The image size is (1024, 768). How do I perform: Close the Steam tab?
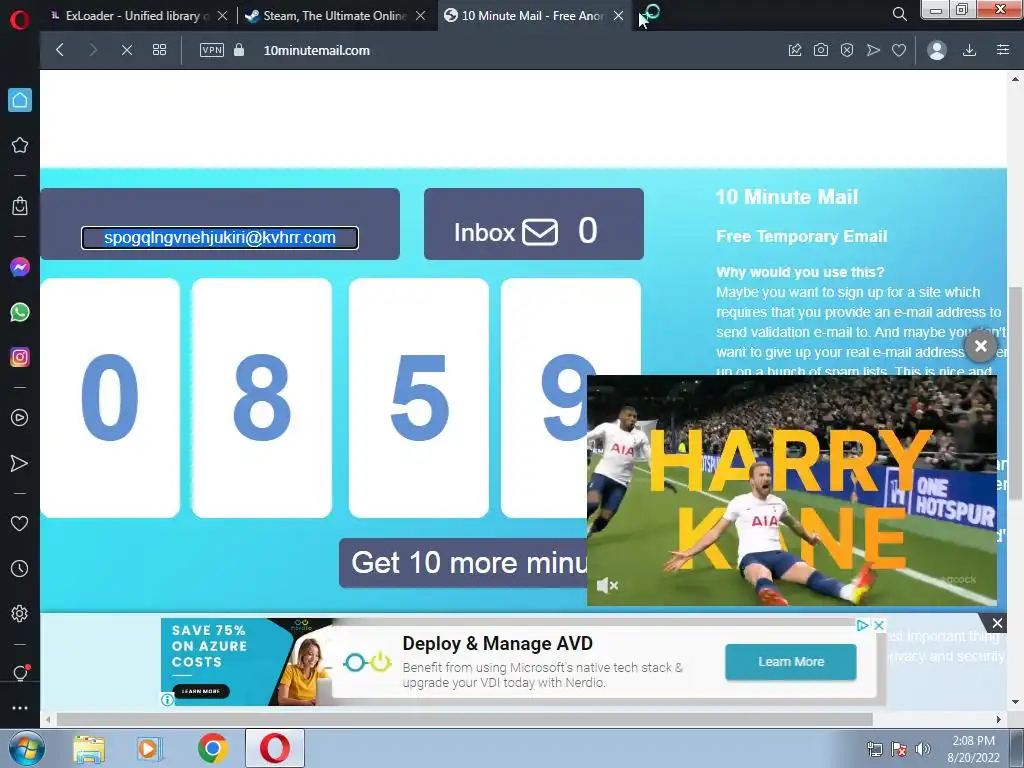[421, 16]
